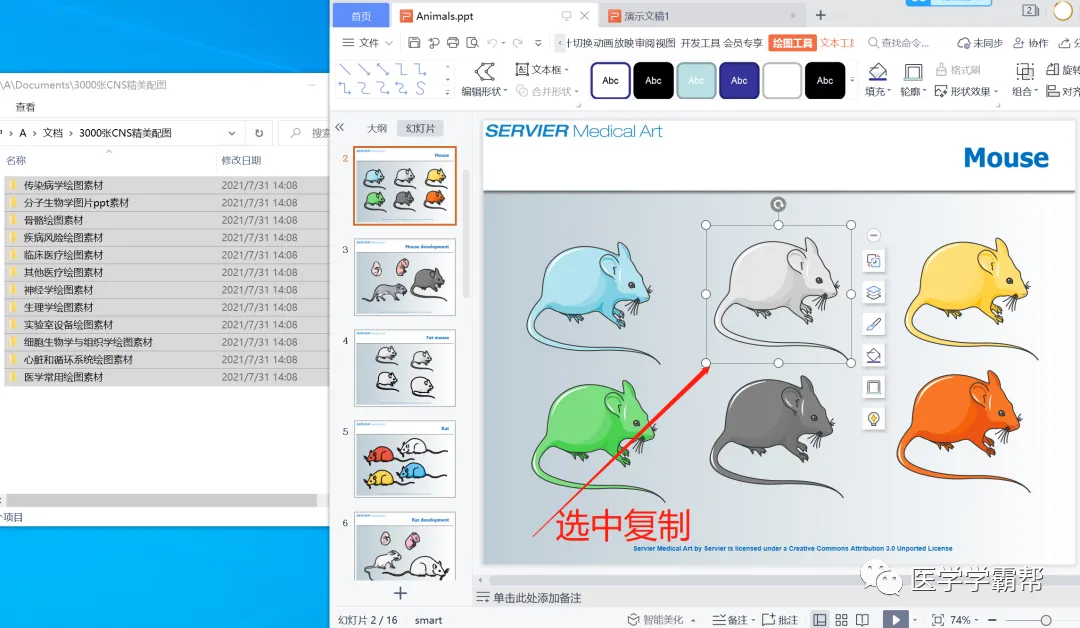Insert a Text Box (文本框)
This screenshot has width=1080, height=628.
click(542, 70)
